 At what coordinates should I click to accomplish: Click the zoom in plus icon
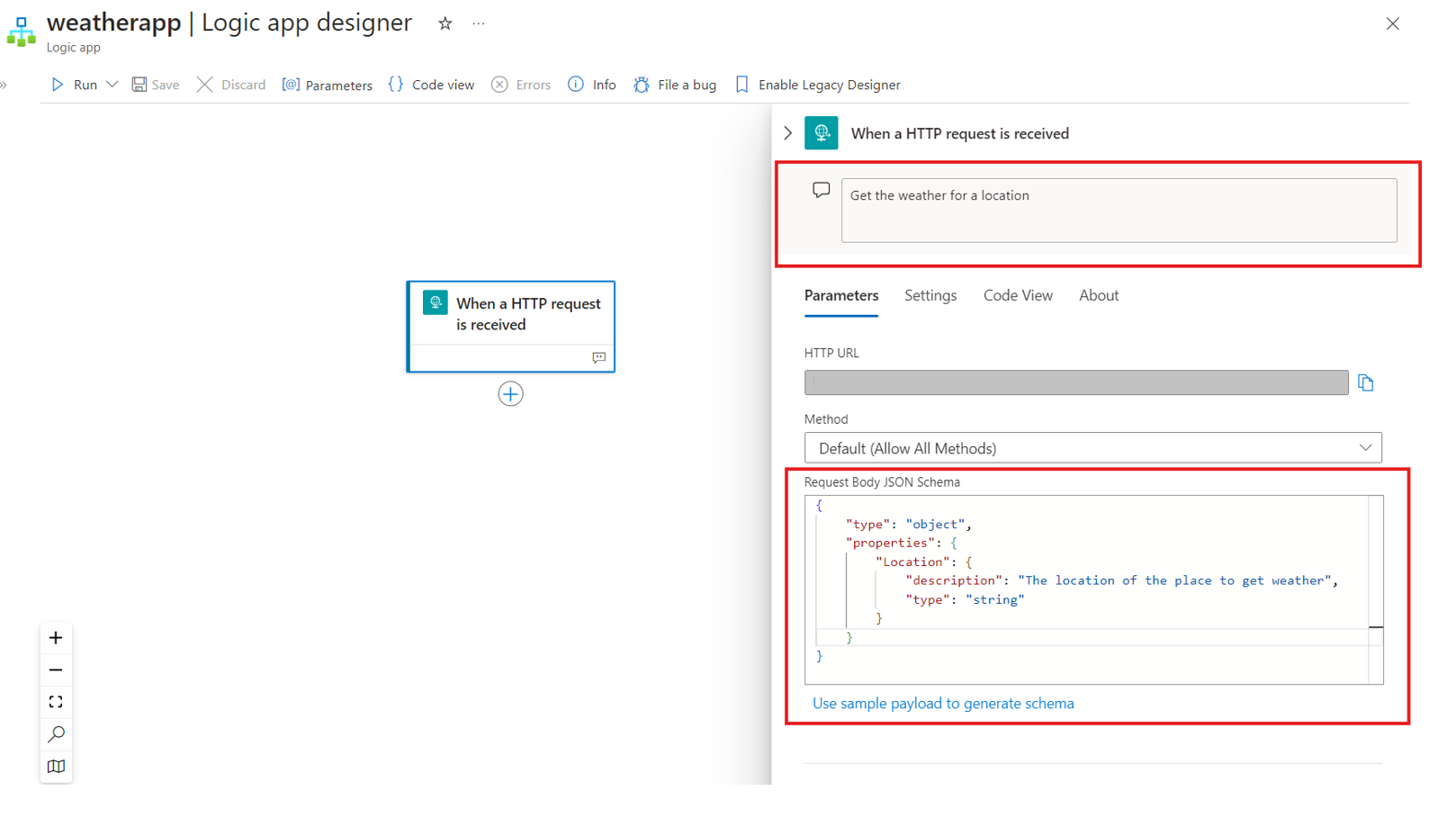tap(56, 638)
